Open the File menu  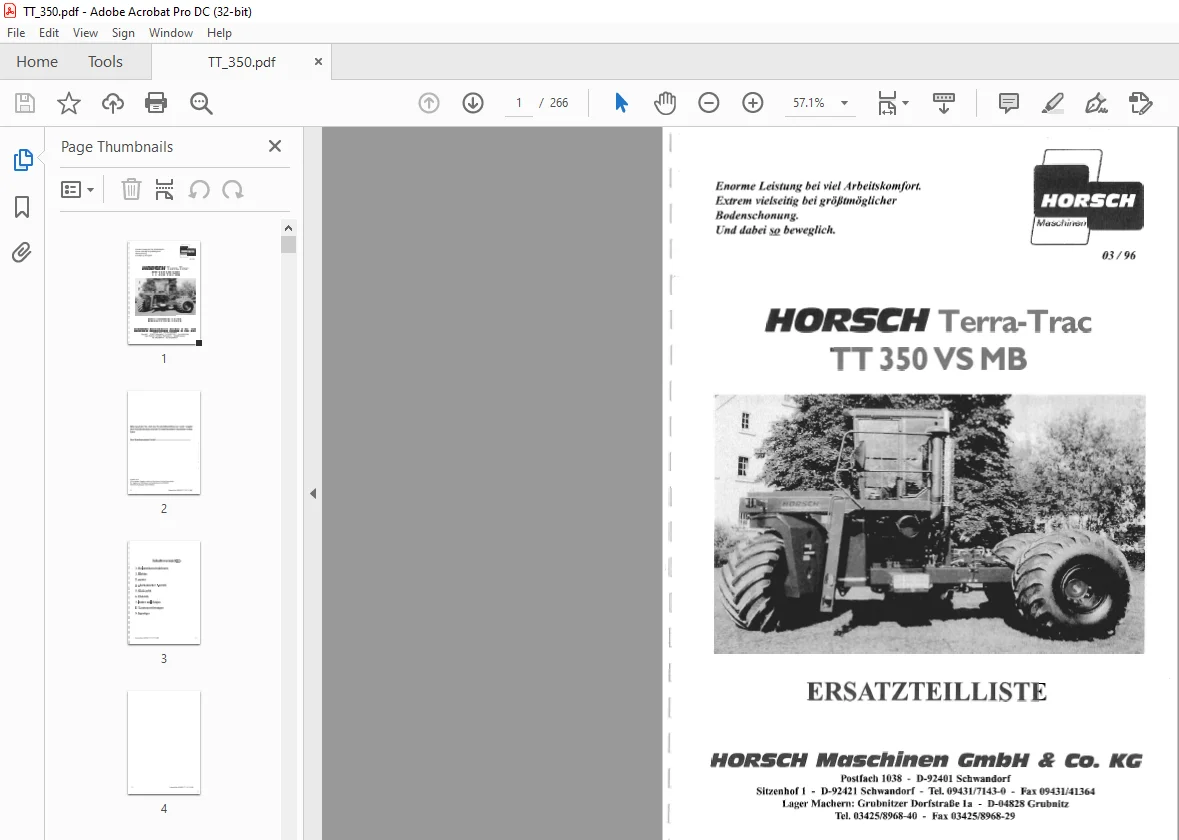[16, 33]
